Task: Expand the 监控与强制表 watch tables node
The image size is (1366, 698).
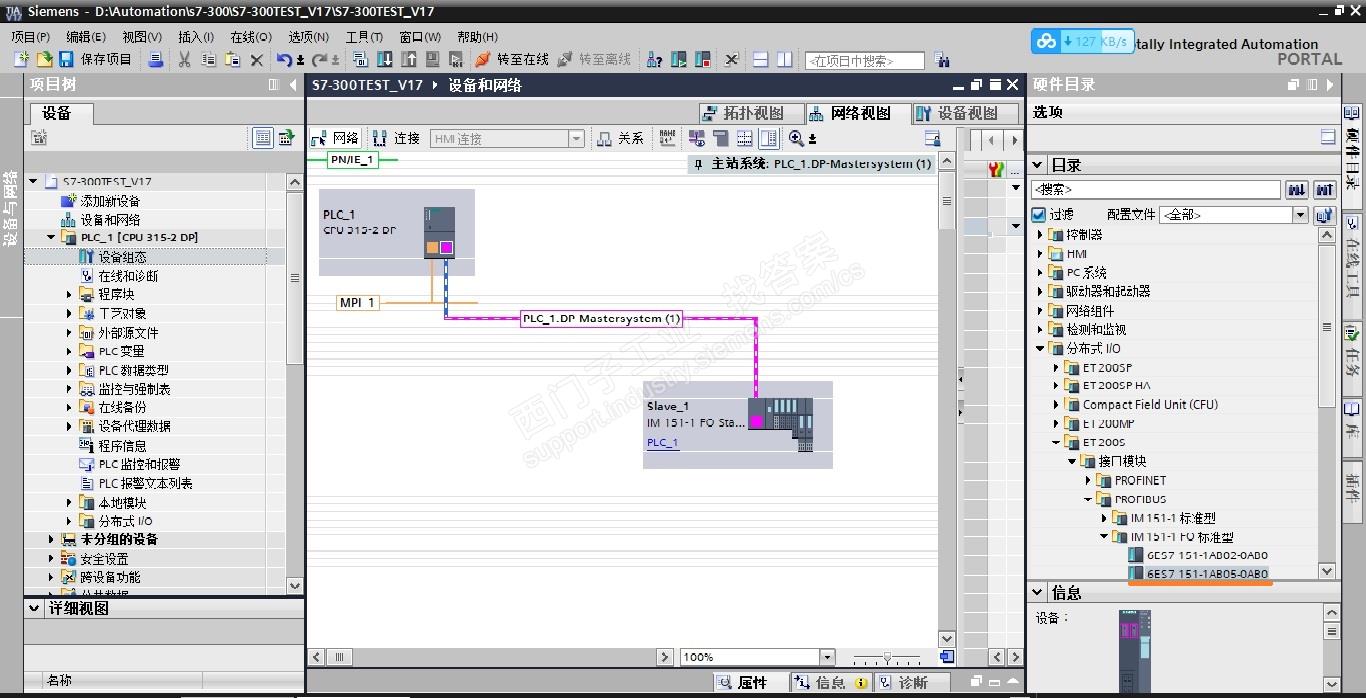Action: click(x=70, y=389)
